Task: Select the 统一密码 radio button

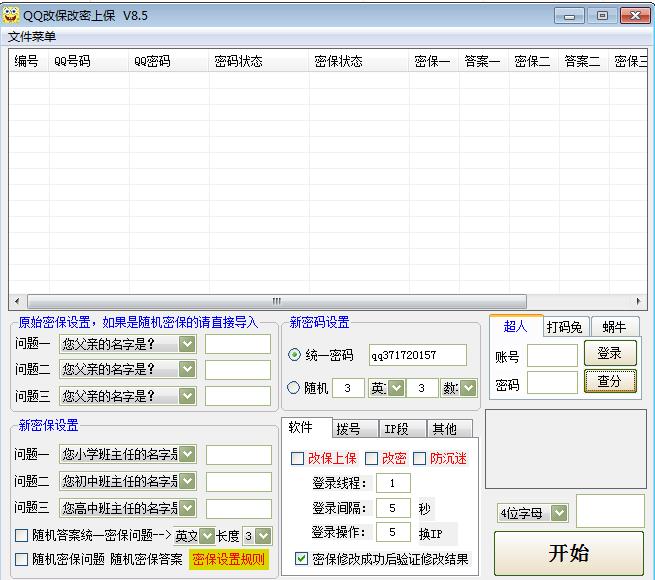Action: 294,355
